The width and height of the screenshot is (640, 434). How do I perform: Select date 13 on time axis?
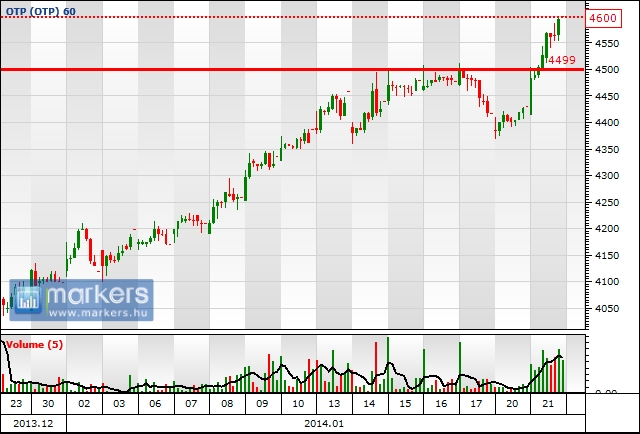(334, 404)
